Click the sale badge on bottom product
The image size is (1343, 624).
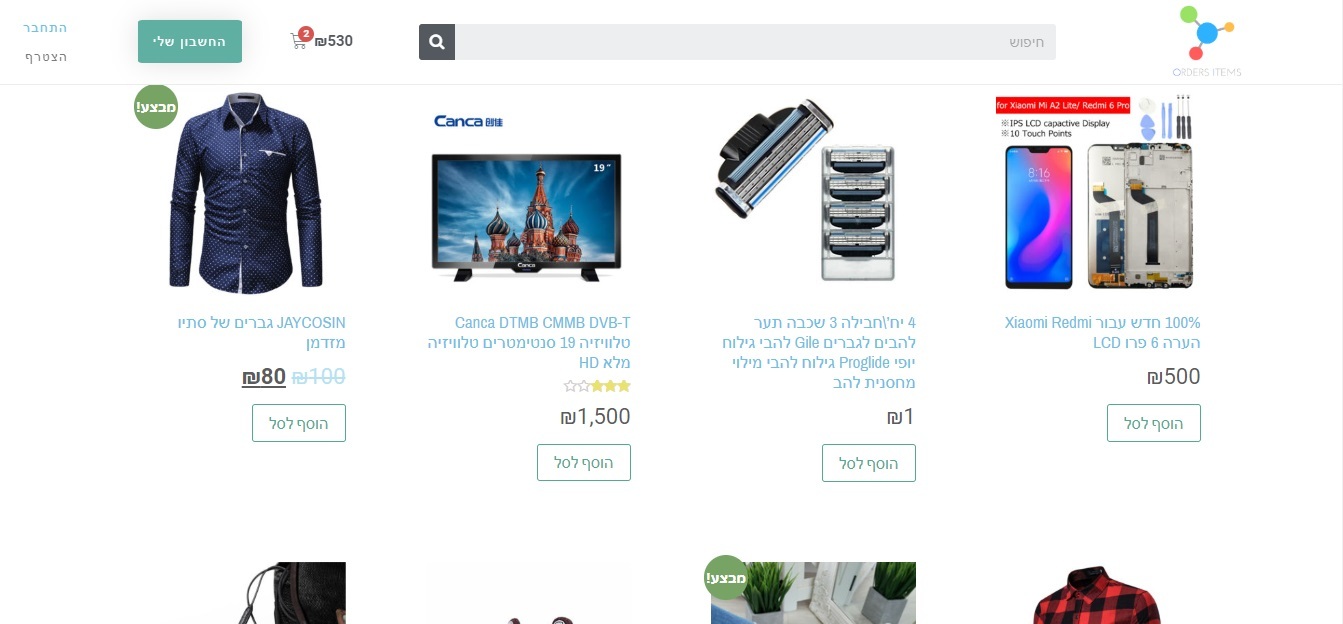pyautogui.click(x=726, y=577)
